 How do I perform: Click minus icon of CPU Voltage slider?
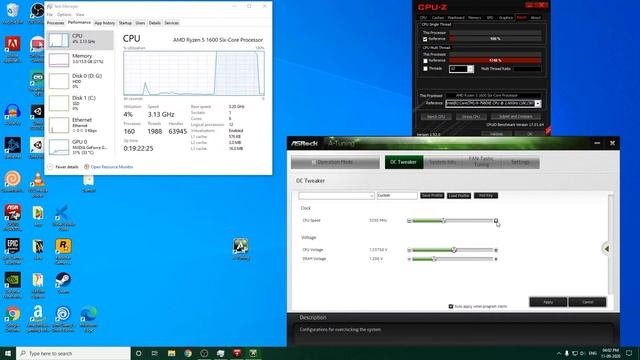coord(409,250)
